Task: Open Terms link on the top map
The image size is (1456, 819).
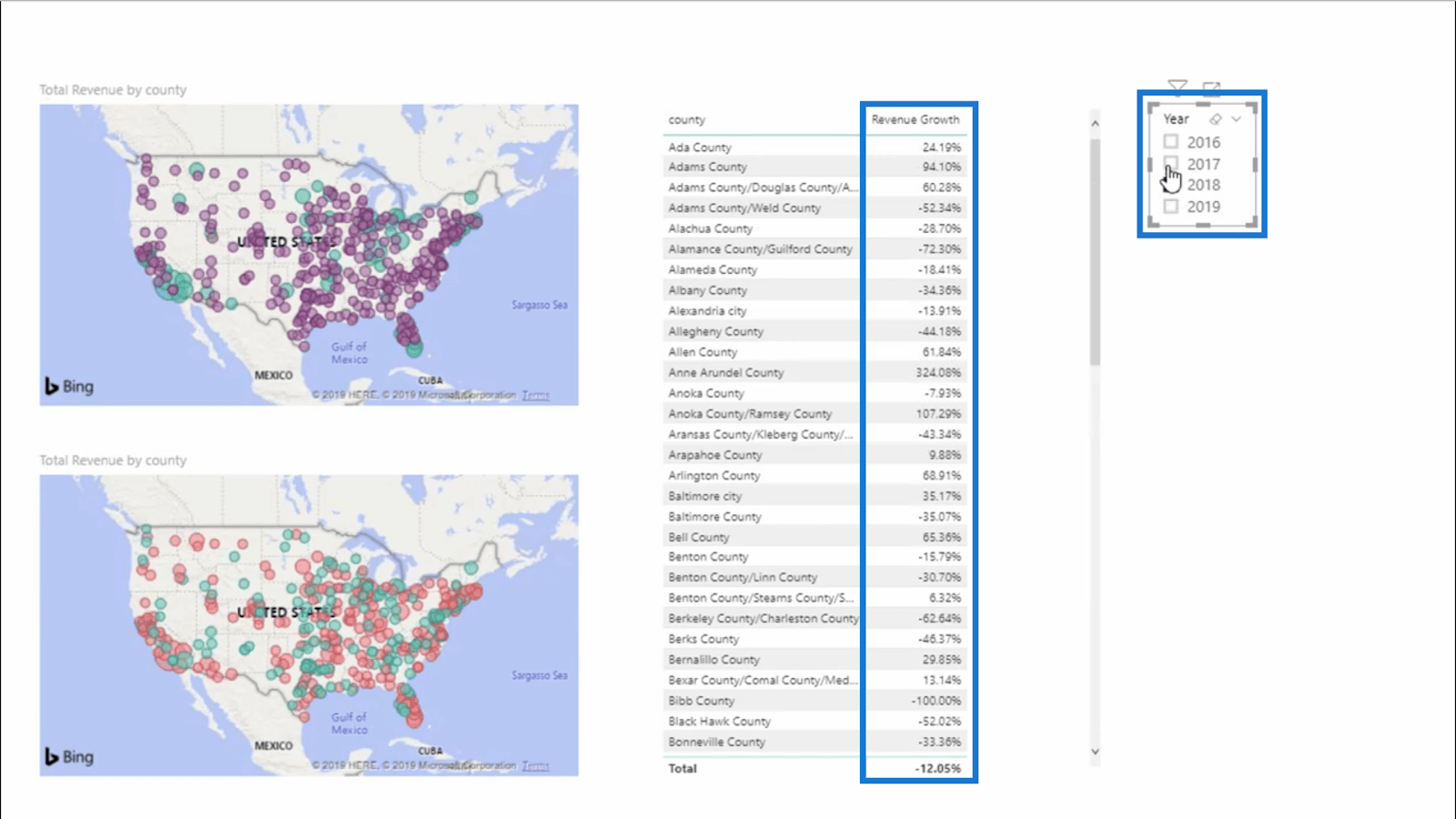Action: click(x=536, y=395)
